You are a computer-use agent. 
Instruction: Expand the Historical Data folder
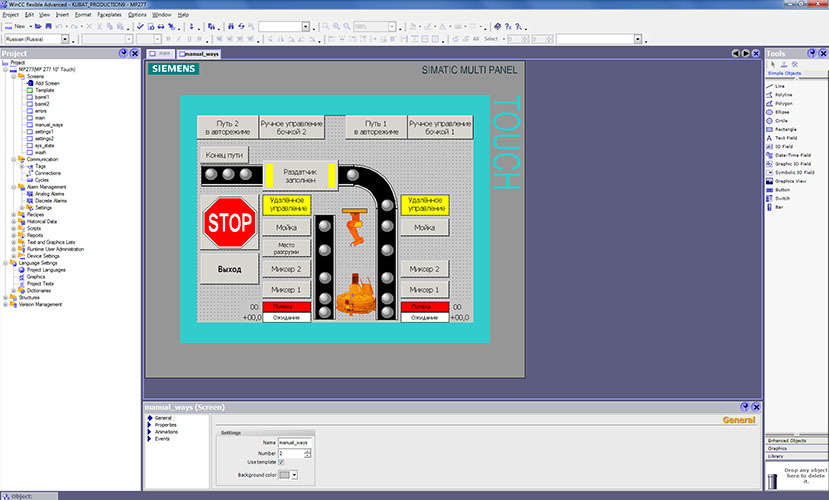point(14,221)
